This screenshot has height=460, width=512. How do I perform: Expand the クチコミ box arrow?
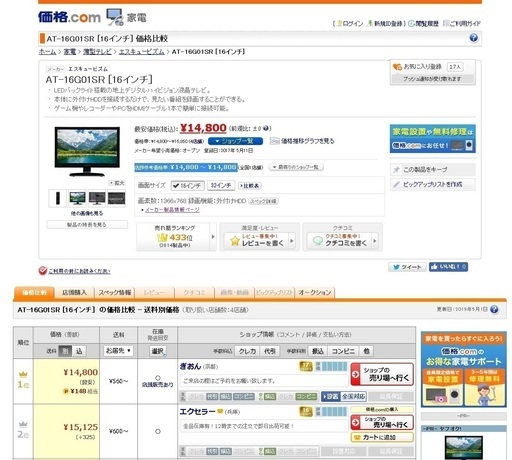(x=375, y=240)
